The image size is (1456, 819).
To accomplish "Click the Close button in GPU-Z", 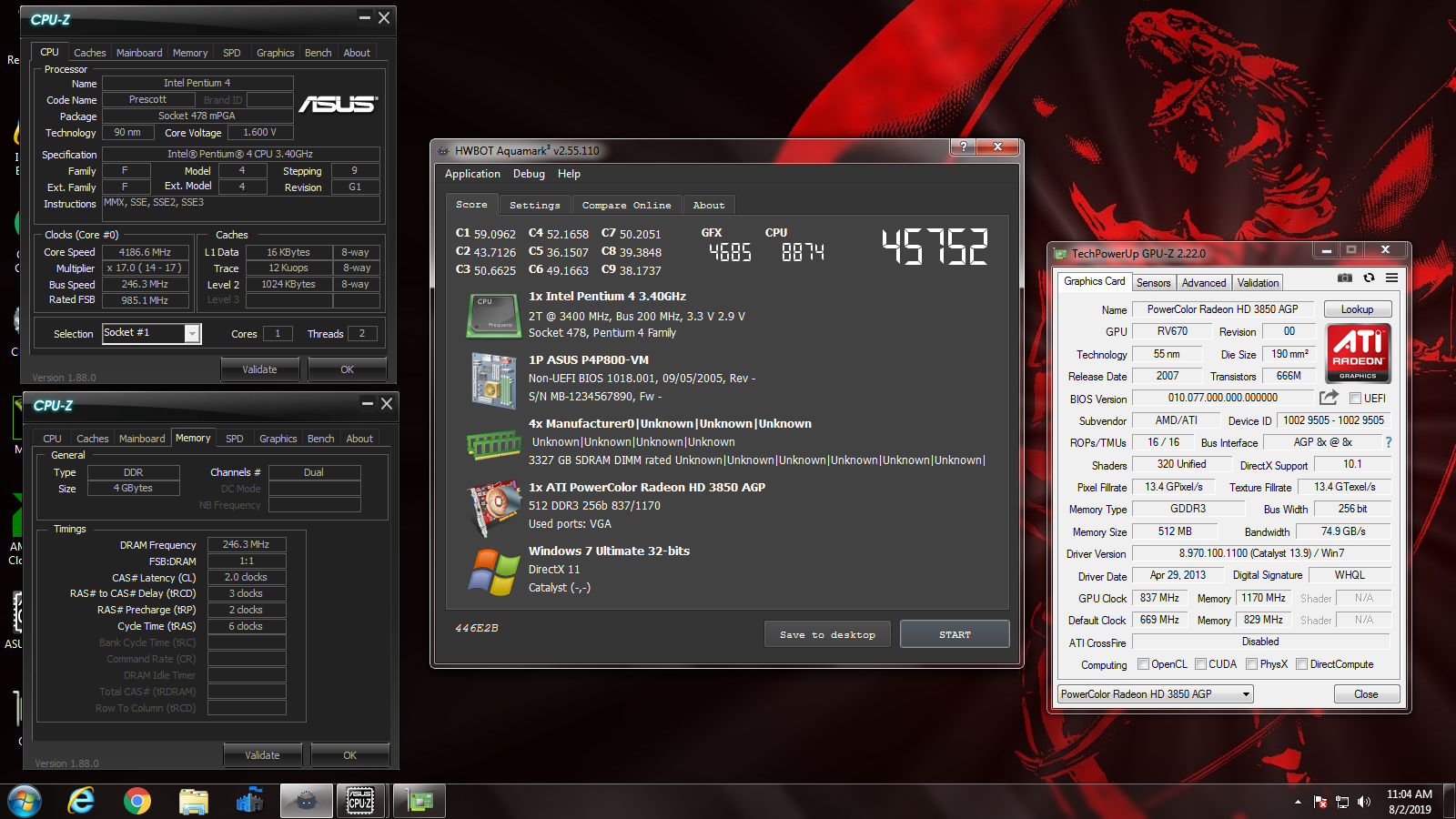I will click(x=1366, y=694).
